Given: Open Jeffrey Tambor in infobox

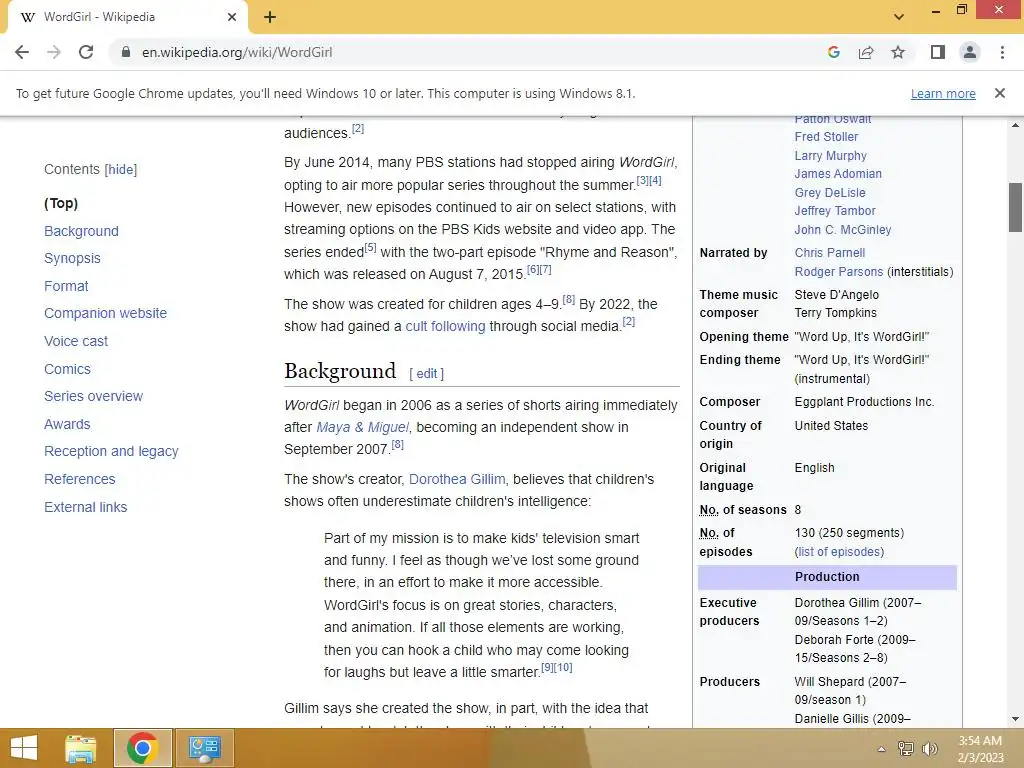Looking at the screenshot, I should tap(835, 211).
